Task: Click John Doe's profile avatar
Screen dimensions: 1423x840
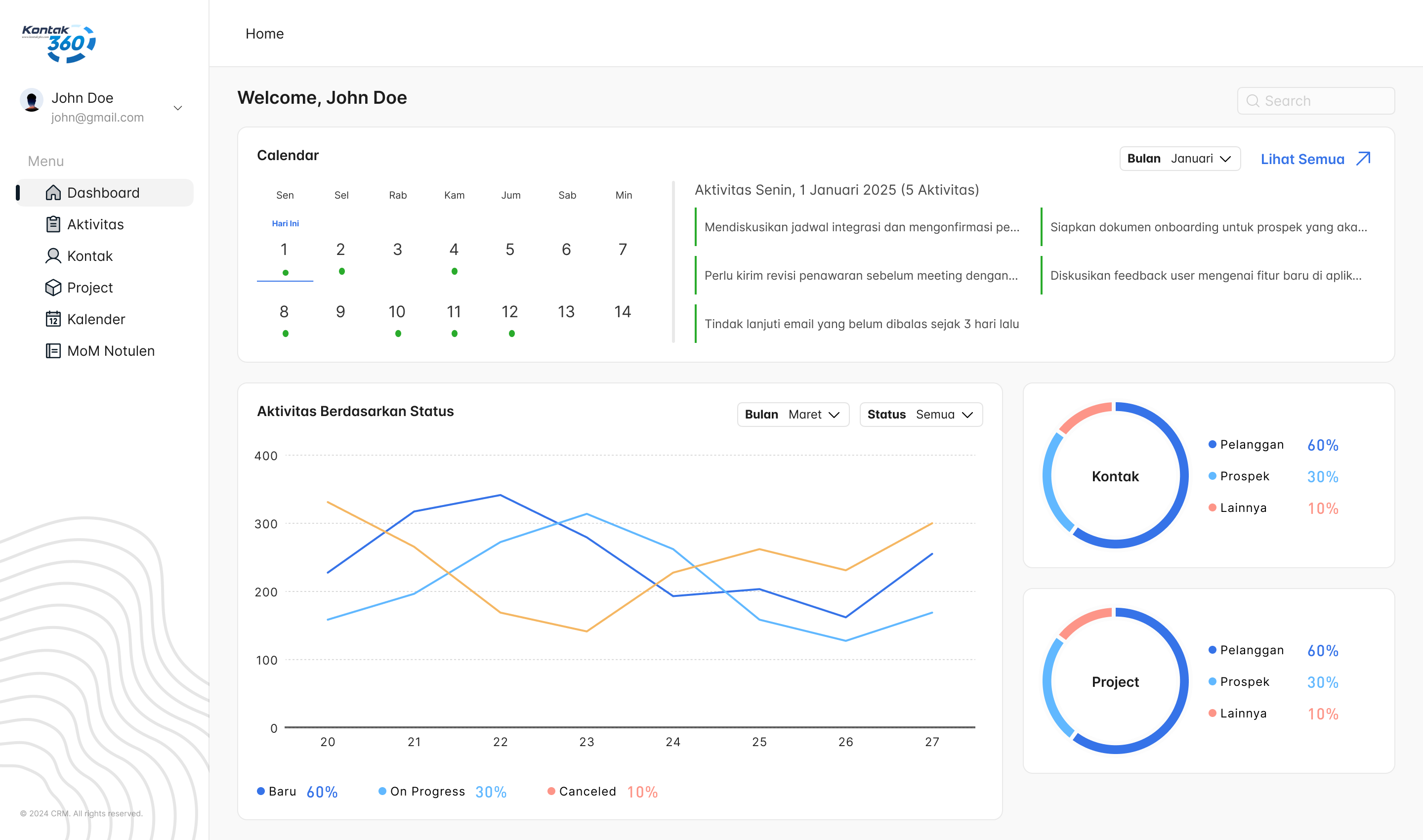Action: coord(32,100)
